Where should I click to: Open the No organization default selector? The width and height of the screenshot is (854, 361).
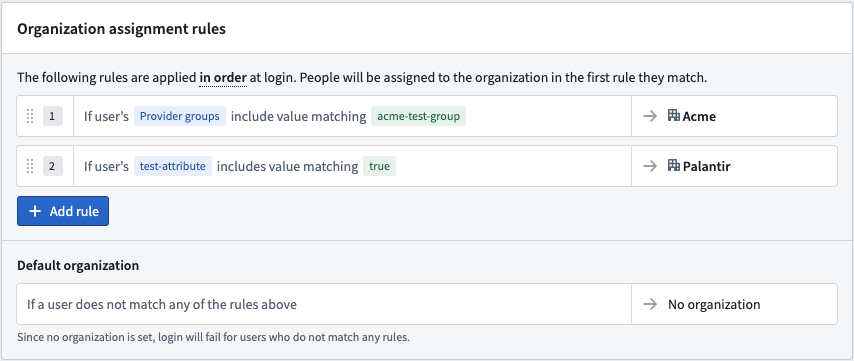(734, 304)
